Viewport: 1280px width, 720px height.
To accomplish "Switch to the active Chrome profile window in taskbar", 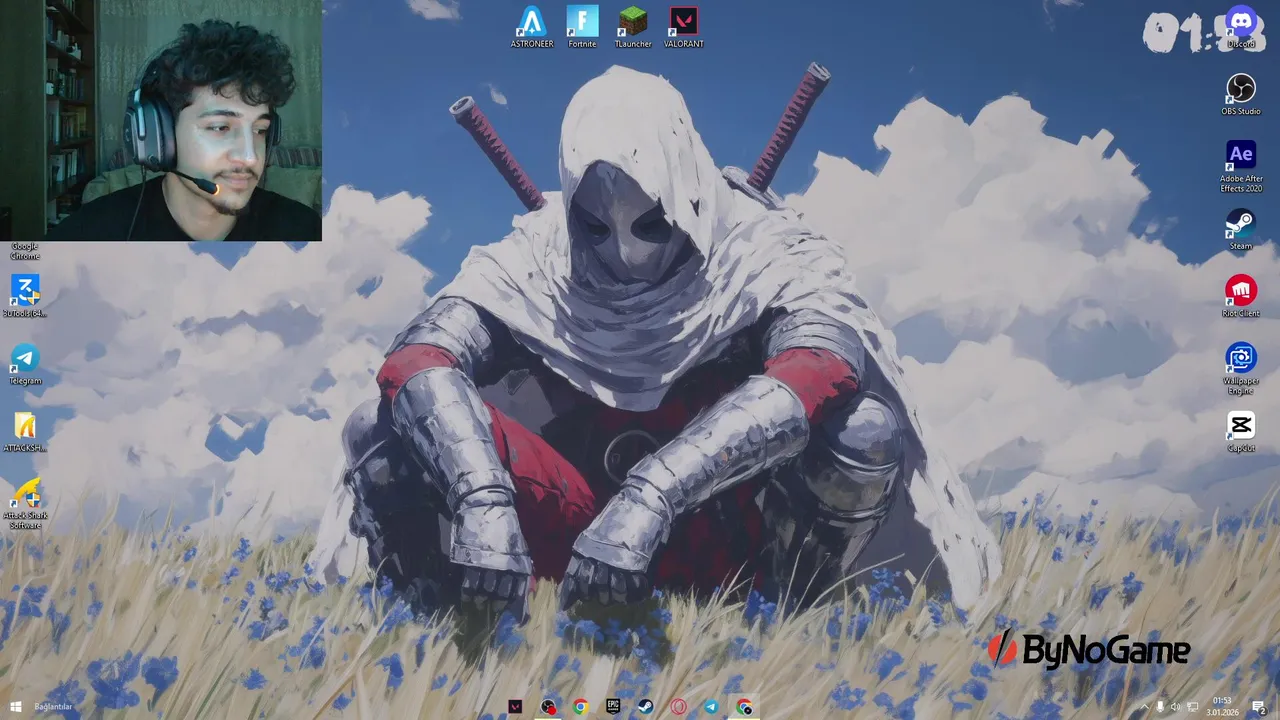I will (744, 707).
